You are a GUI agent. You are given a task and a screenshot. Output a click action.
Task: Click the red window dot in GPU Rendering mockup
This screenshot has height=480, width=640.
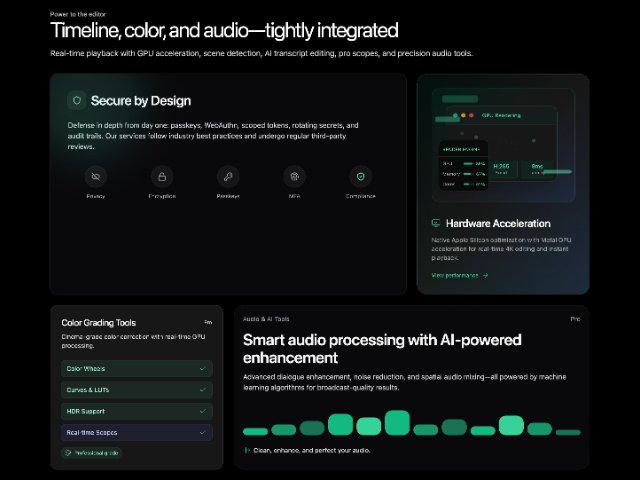click(x=471, y=116)
